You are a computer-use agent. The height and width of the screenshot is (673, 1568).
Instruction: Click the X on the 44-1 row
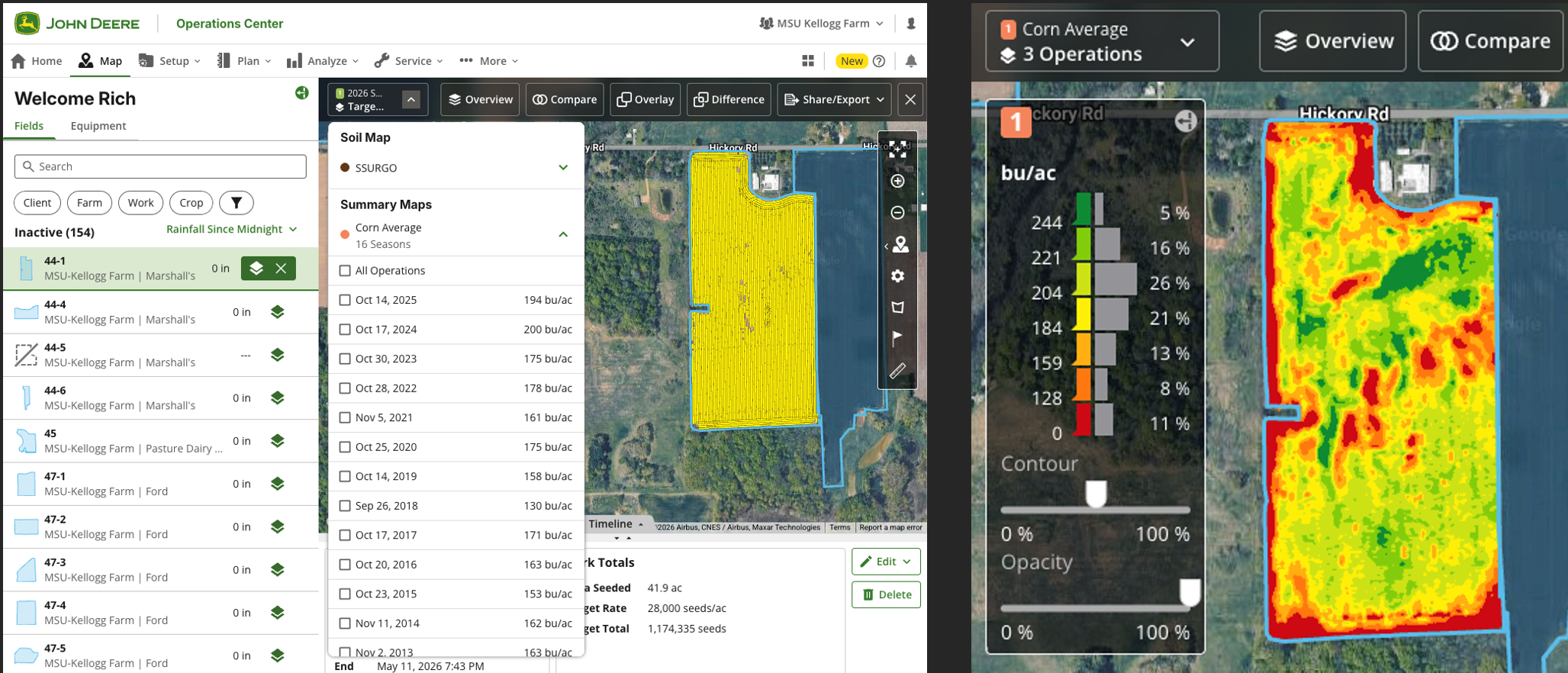click(x=282, y=268)
